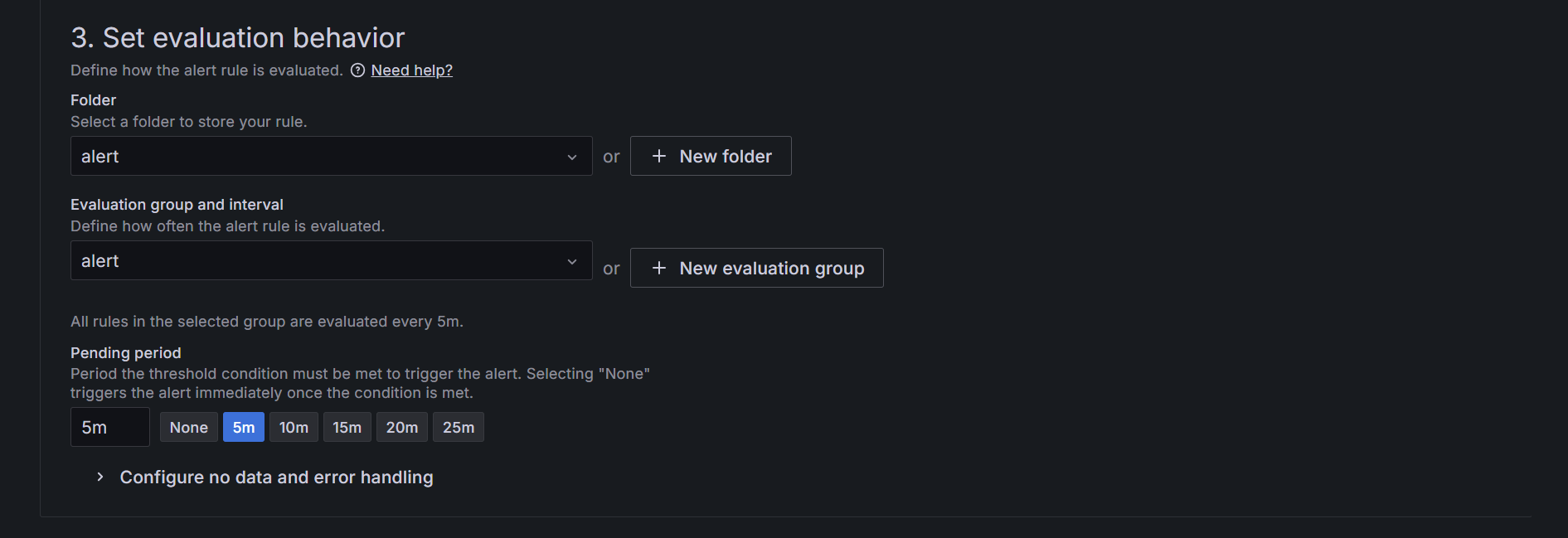This screenshot has width=1568, height=538.
Task: Set pending period to 10m
Action: point(294,427)
